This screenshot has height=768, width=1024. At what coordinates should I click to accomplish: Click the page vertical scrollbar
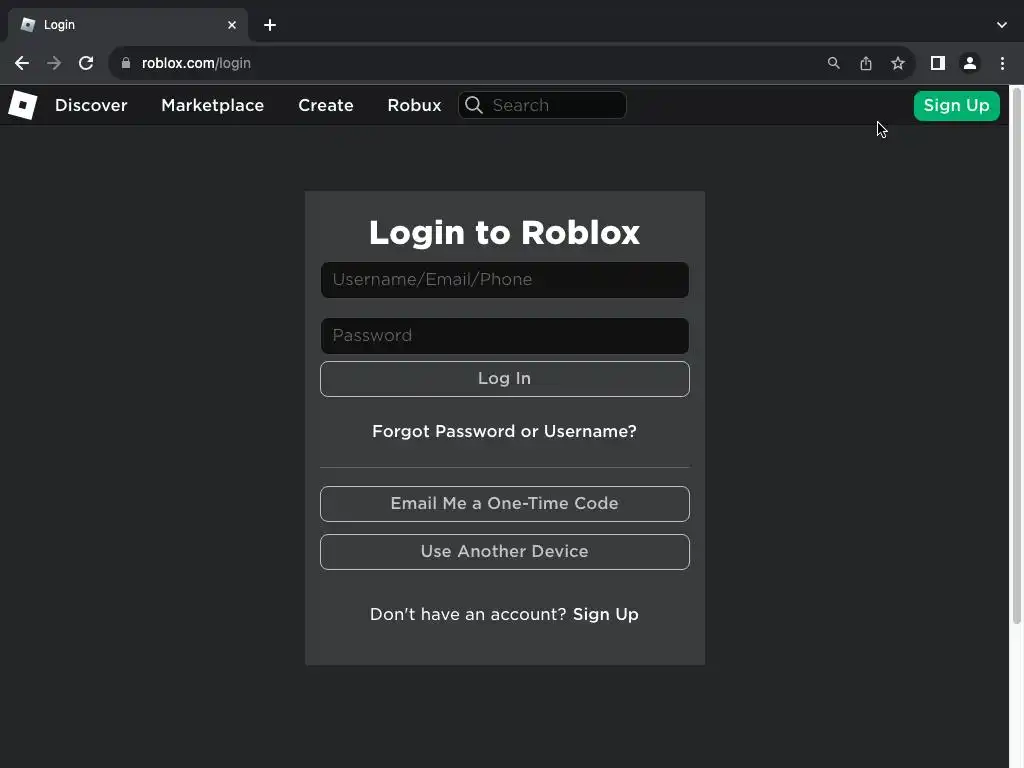tap(1017, 356)
